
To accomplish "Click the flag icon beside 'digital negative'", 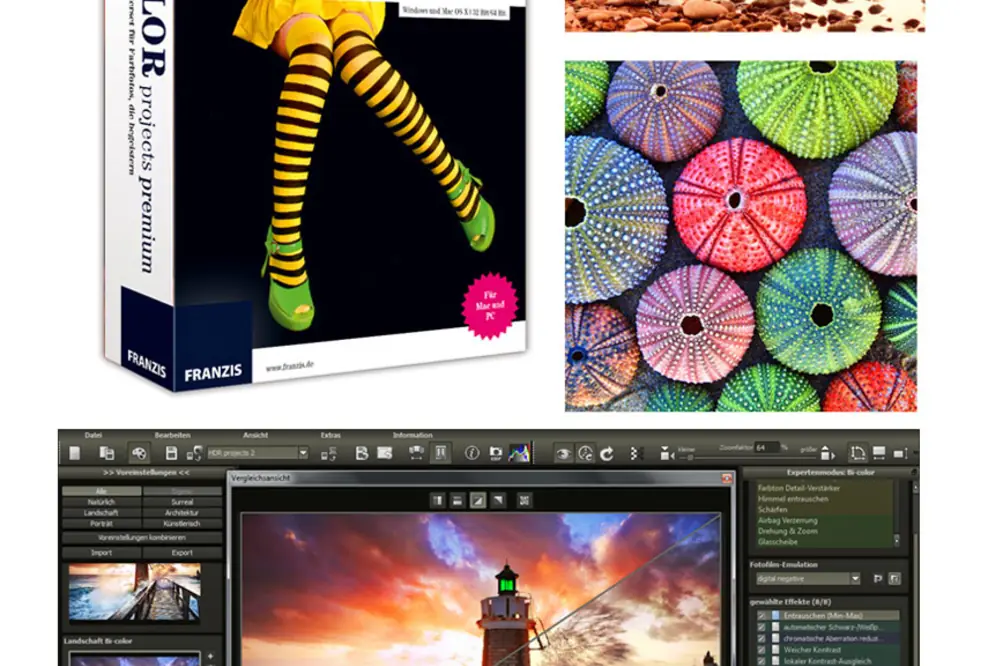I will click(878, 578).
